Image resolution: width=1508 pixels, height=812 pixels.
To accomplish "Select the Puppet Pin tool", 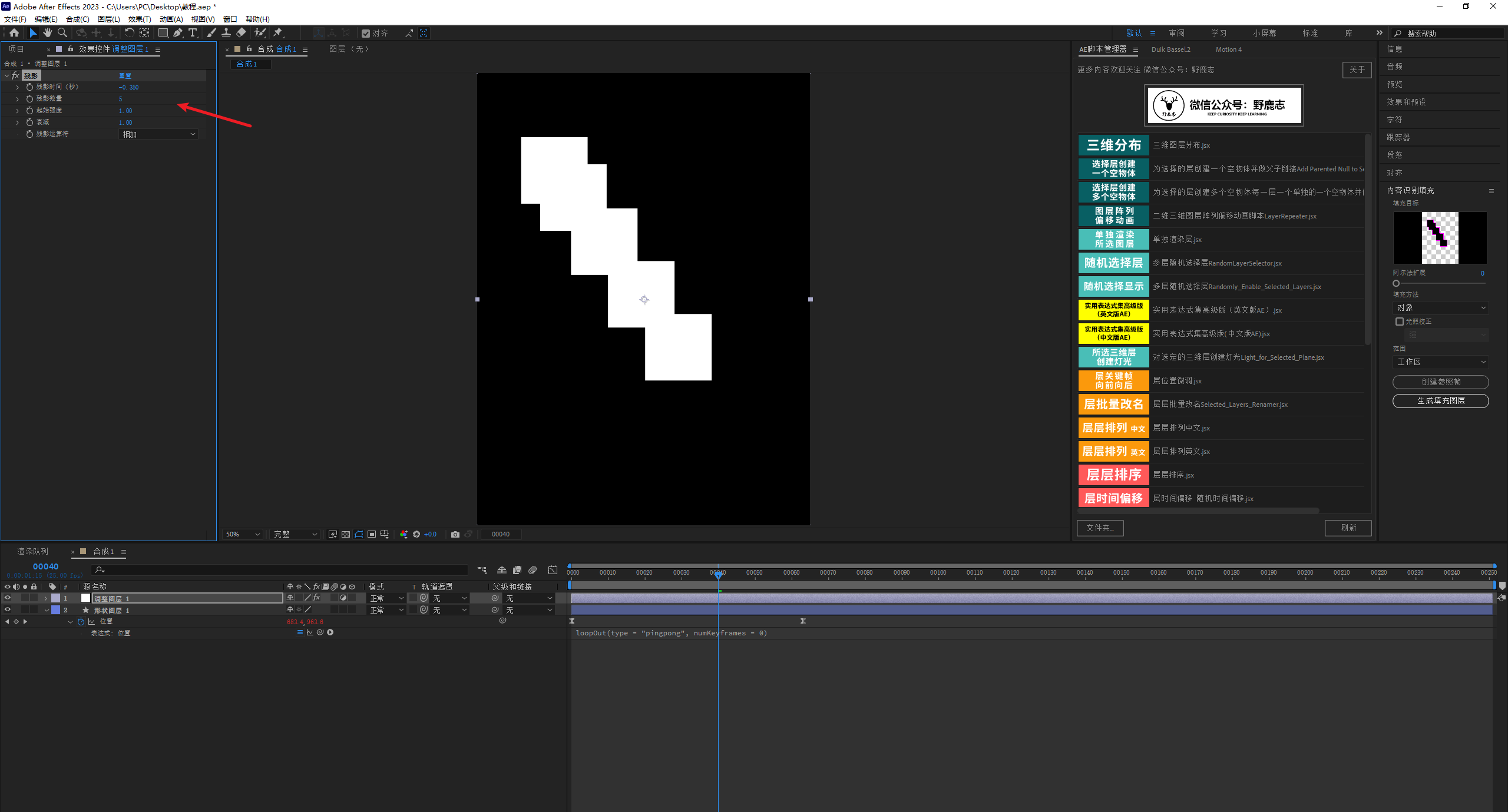I will (x=278, y=33).
